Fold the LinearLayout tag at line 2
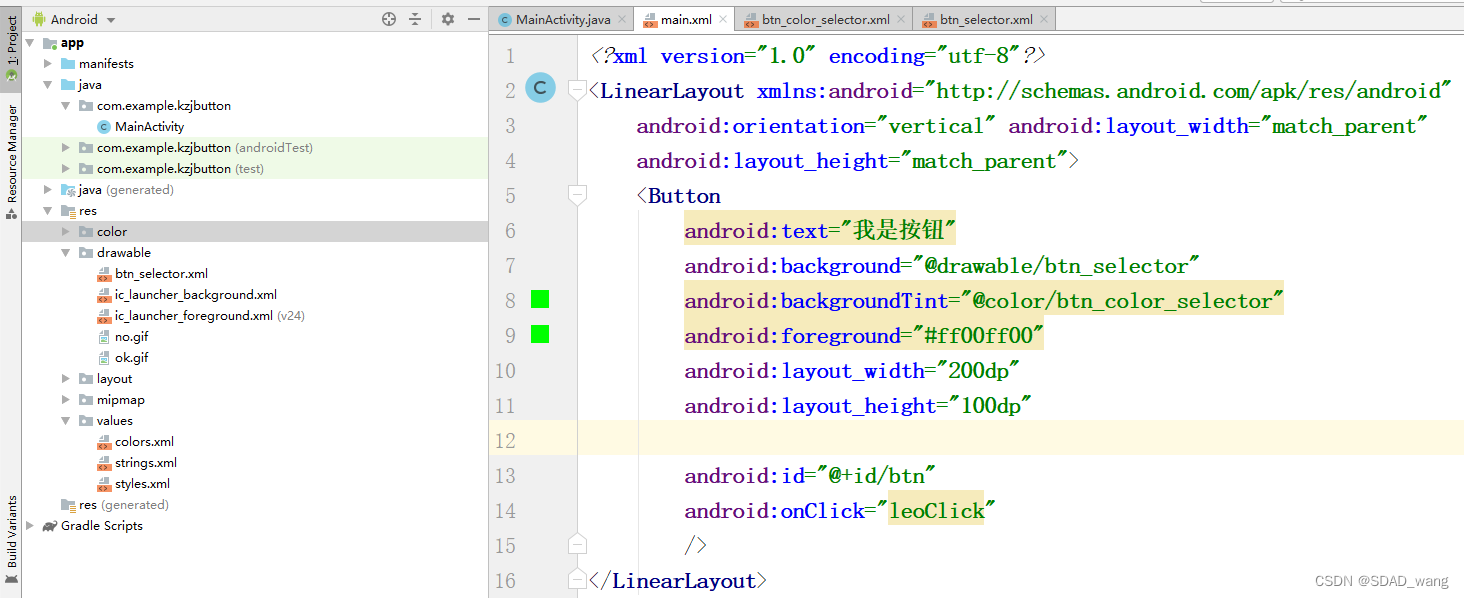This screenshot has width=1464, height=598. click(577, 90)
